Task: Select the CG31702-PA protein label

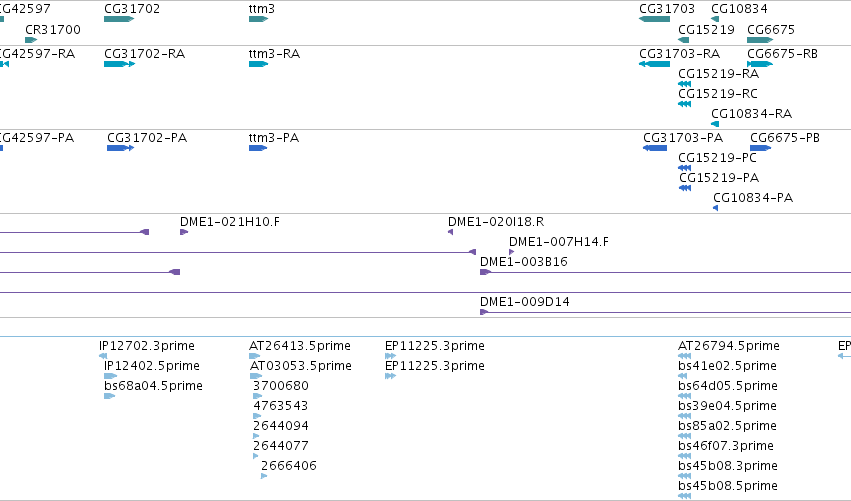Action: (147, 138)
